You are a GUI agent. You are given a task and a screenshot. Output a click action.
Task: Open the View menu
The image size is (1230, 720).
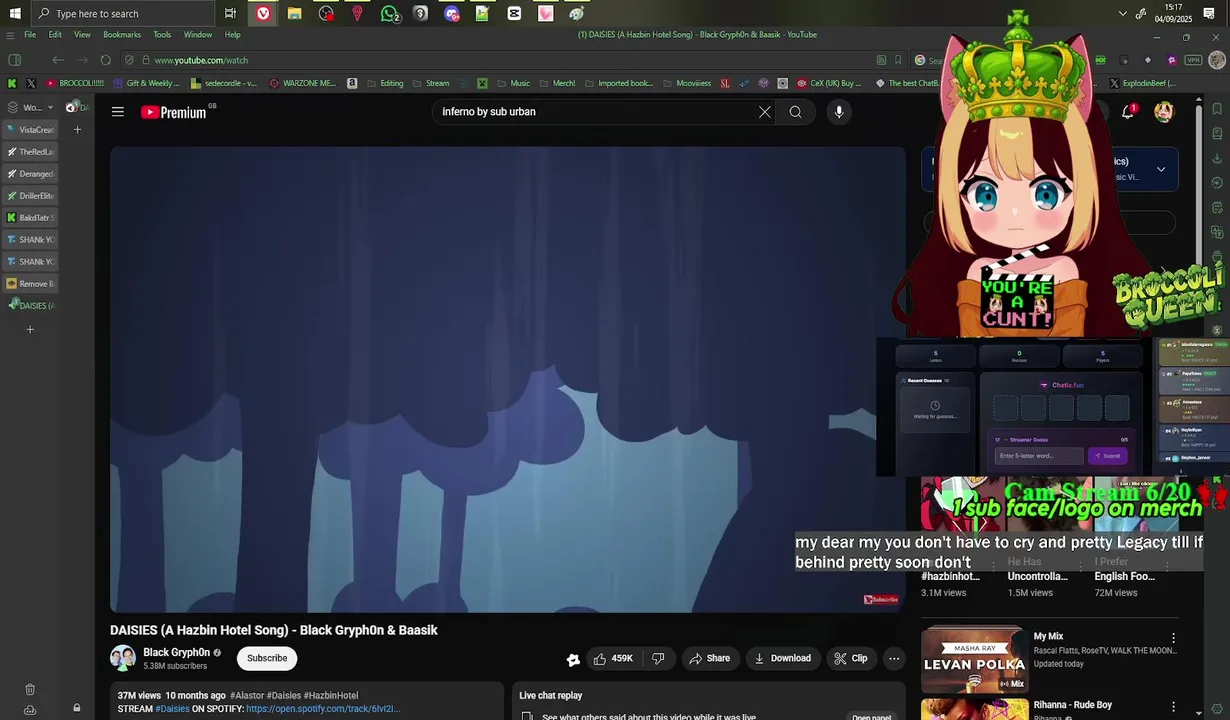82,35
